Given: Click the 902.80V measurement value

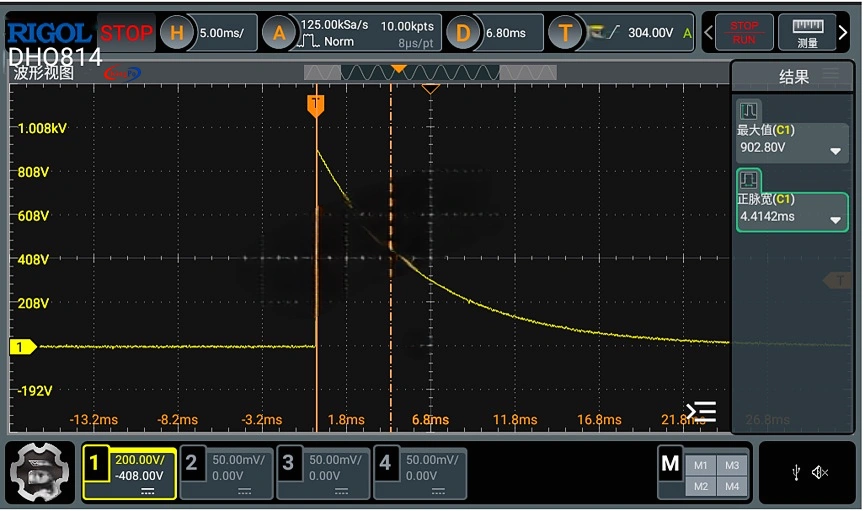Looking at the screenshot, I should pyautogui.click(x=762, y=147).
